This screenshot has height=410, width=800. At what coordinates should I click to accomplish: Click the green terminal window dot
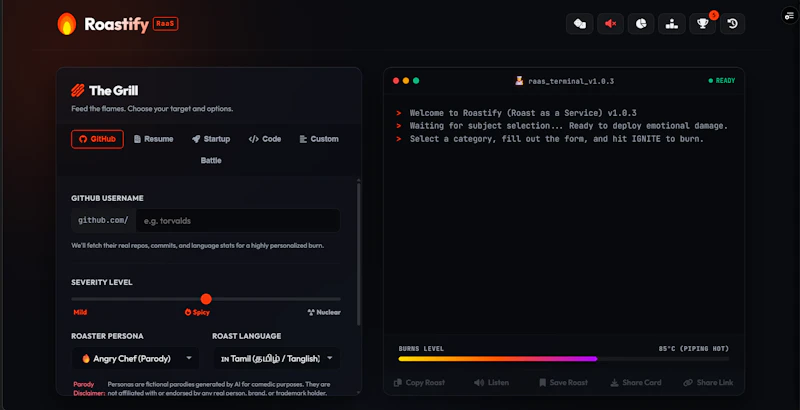[x=416, y=81]
